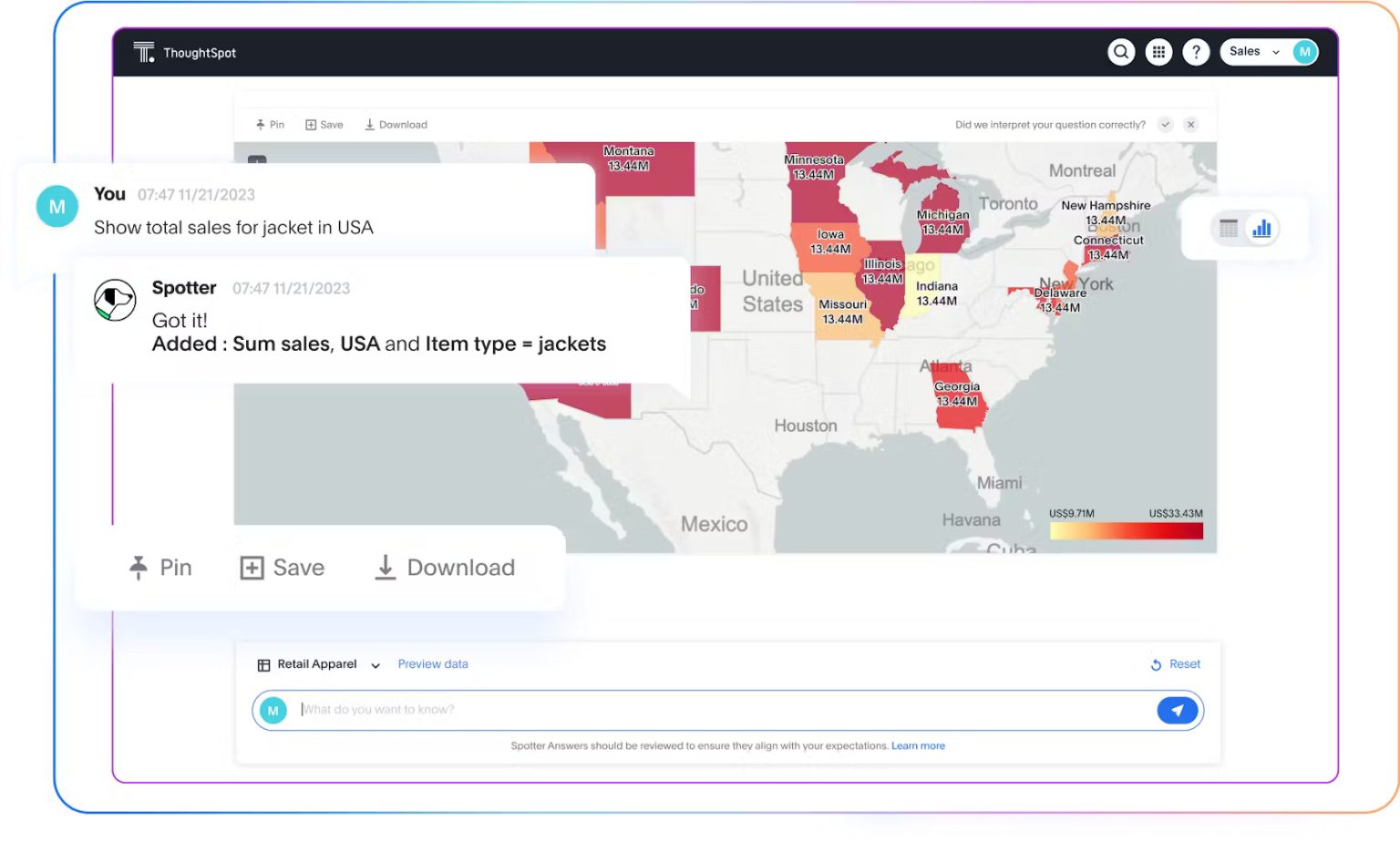Click the ThoughtSpot logo
The image size is (1400, 842).
[x=185, y=52]
